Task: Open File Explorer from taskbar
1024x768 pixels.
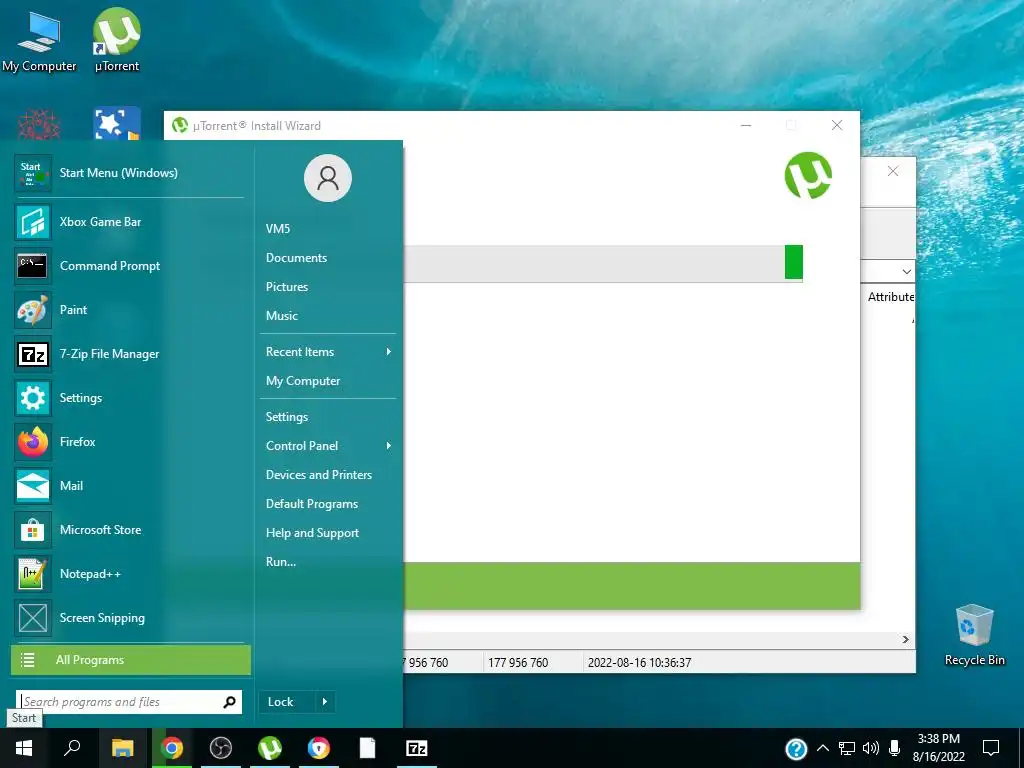Action: [122, 748]
